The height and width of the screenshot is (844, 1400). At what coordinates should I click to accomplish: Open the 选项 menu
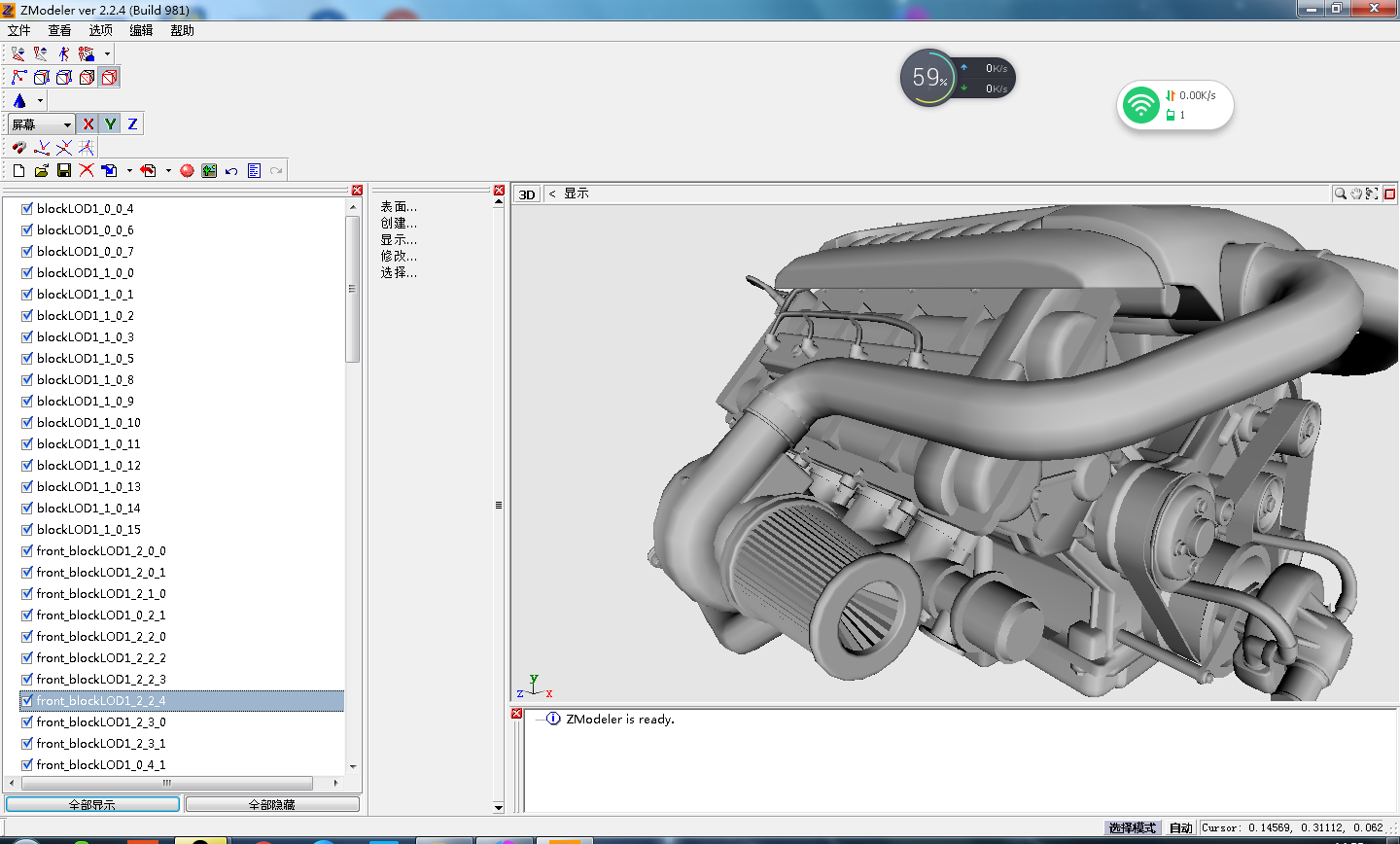pyautogui.click(x=101, y=30)
